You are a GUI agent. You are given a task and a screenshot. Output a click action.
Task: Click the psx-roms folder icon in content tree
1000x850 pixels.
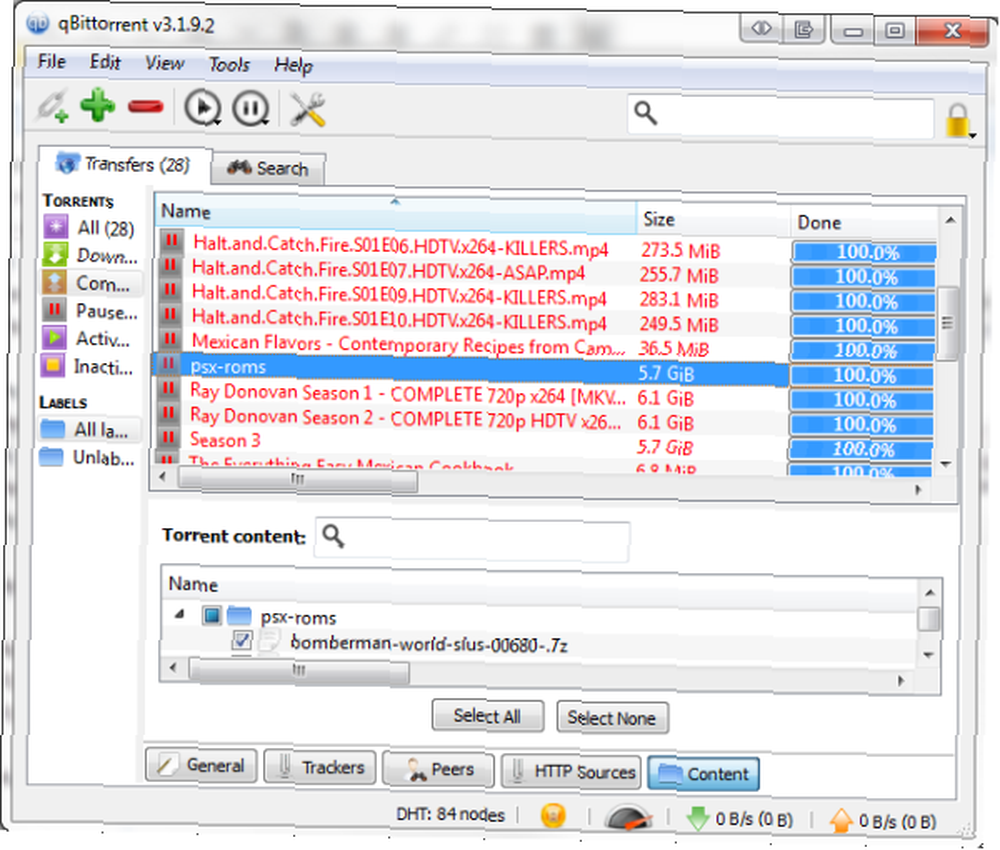[239, 615]
